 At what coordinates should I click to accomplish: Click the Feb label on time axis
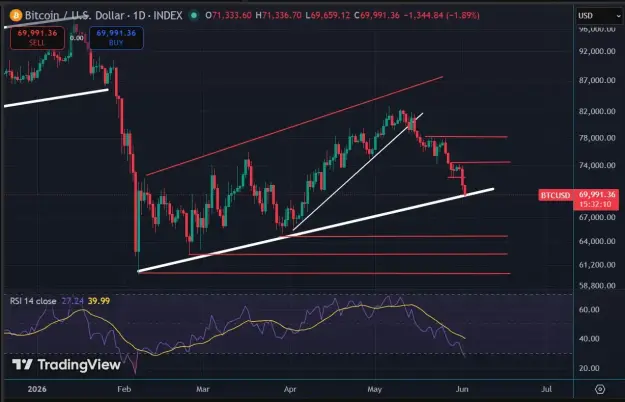(x=124, y=389)
